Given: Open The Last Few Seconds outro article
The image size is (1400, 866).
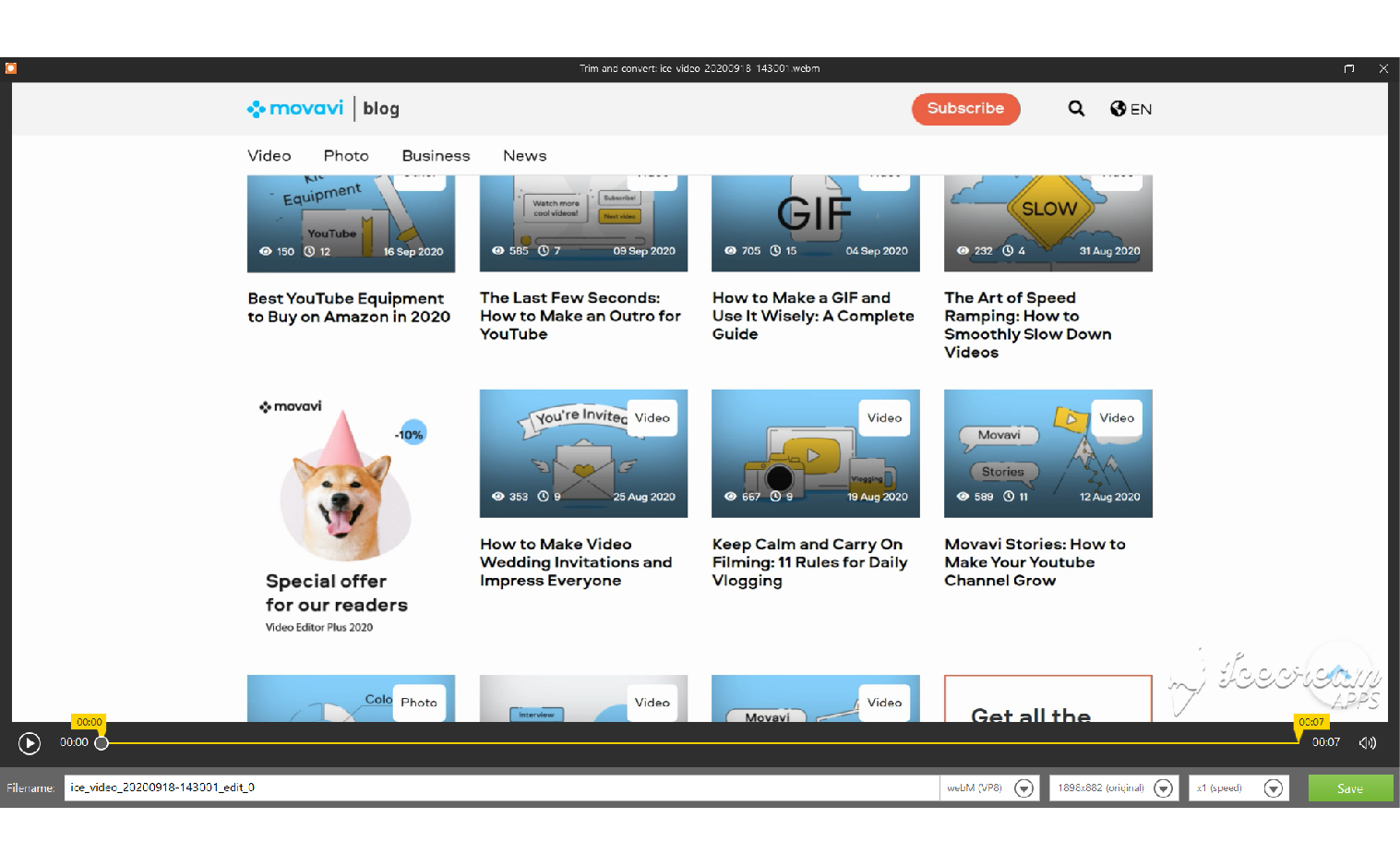Looking at the screenshot, I should click(580, 316).
